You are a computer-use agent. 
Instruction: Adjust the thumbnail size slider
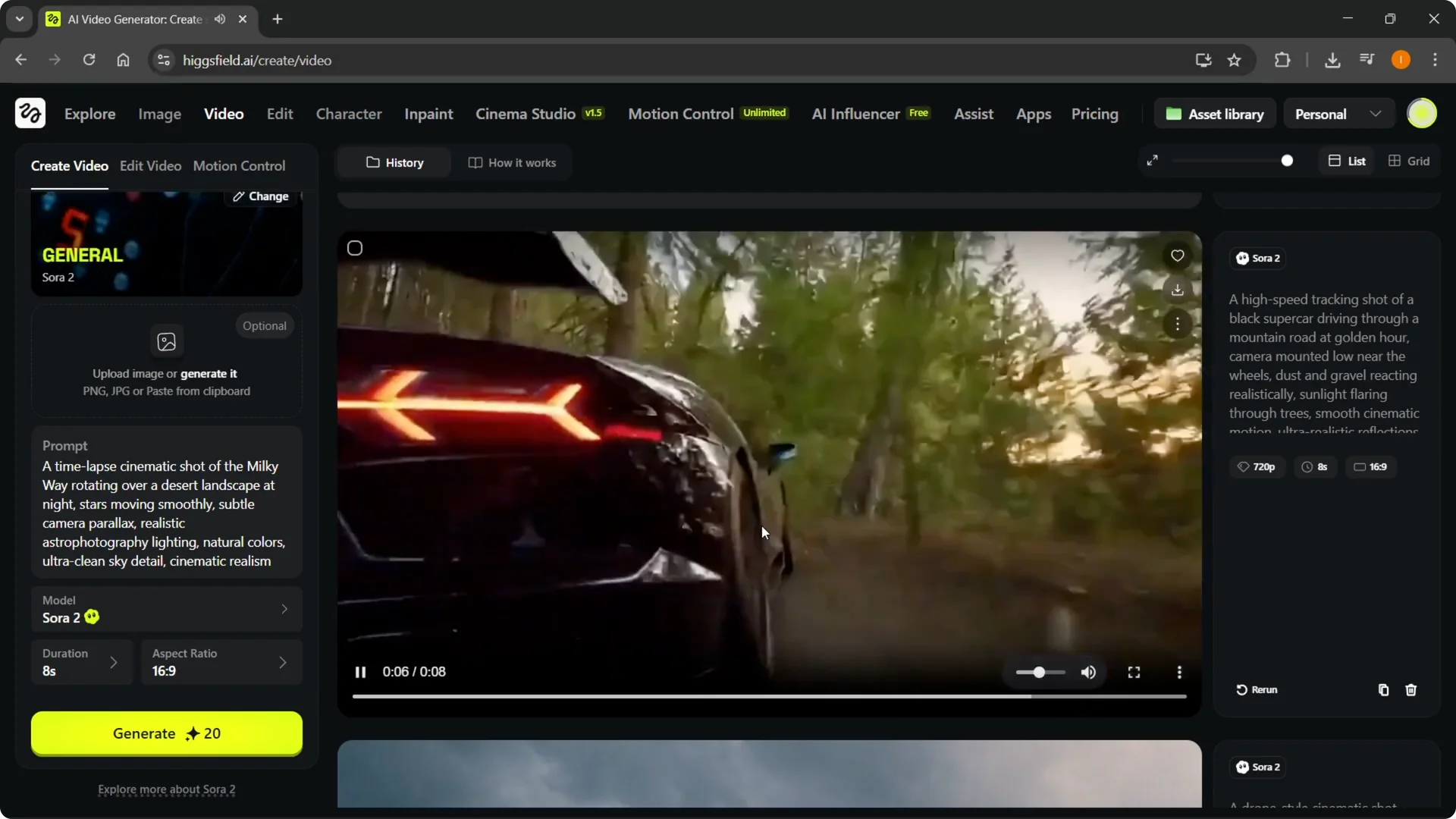1287,161
